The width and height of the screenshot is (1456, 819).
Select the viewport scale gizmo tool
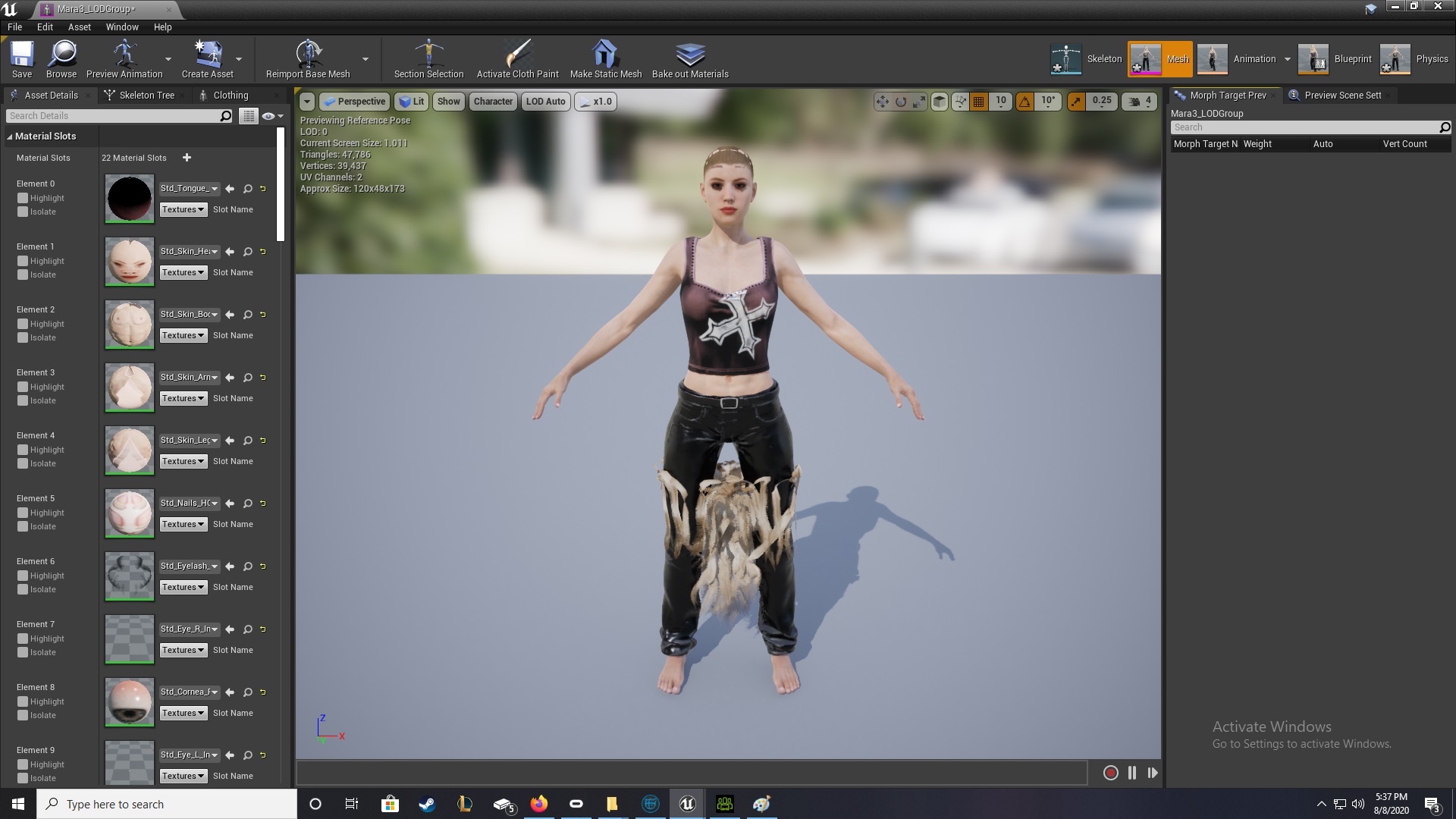pyautogui.click(x=918, y=102)
